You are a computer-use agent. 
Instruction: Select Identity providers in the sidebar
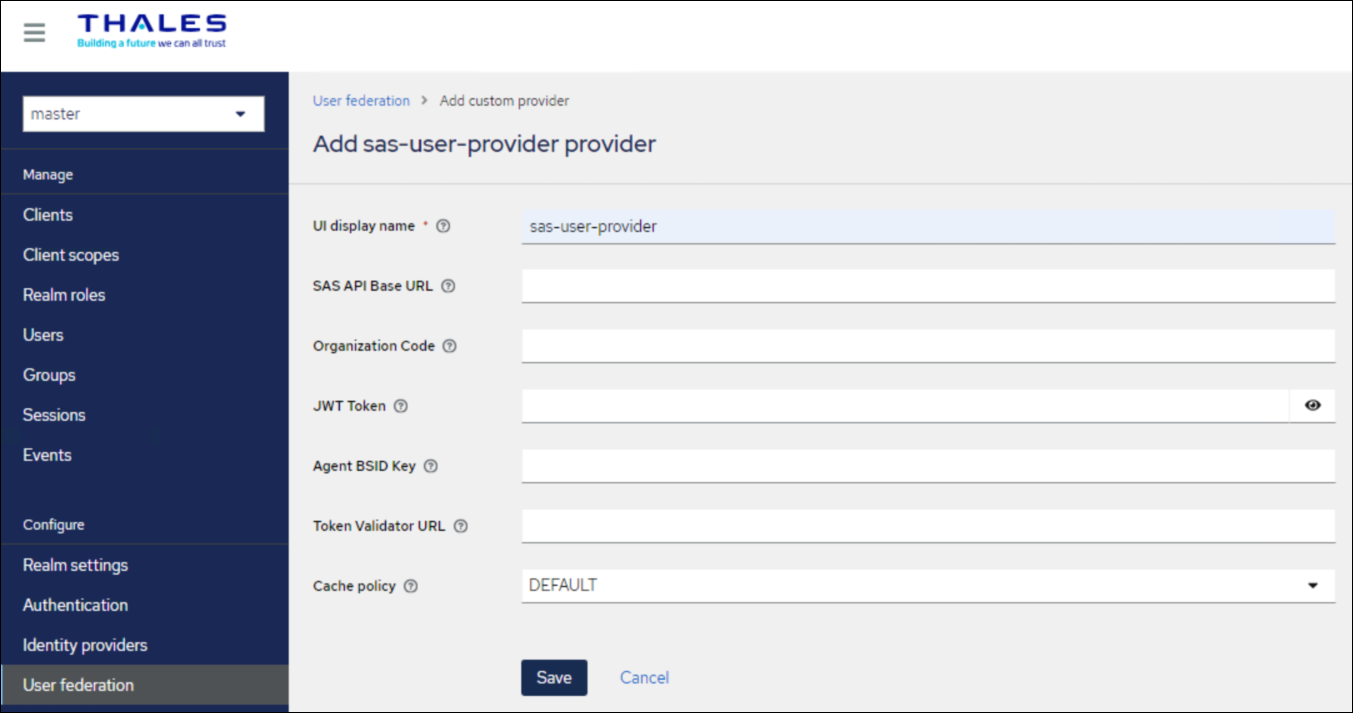point(85,645)
